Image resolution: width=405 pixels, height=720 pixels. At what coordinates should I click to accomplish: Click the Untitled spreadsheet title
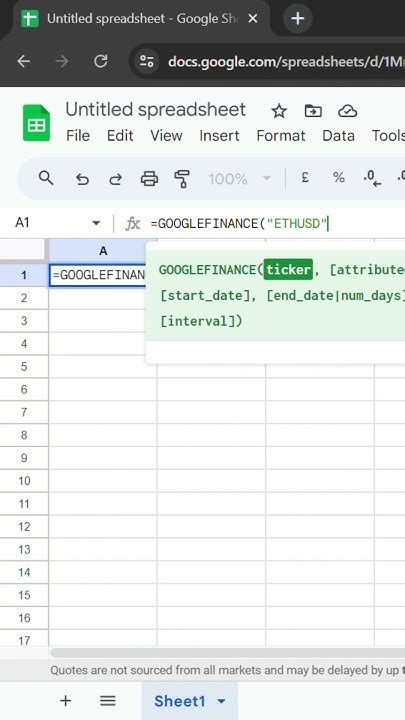[x=156, y=110]
